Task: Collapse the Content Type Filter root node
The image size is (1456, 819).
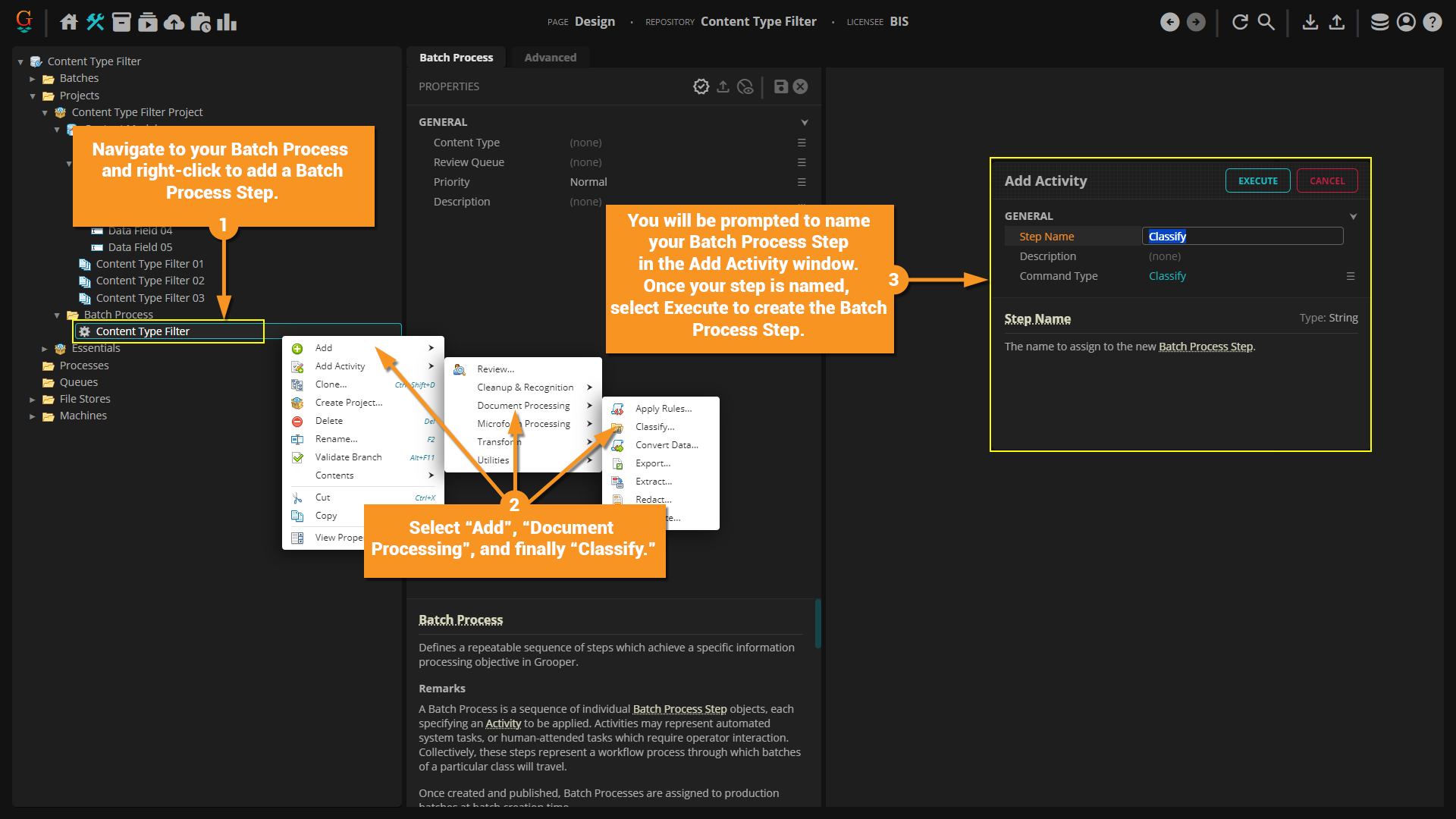Action: click(x=21, y=62)
